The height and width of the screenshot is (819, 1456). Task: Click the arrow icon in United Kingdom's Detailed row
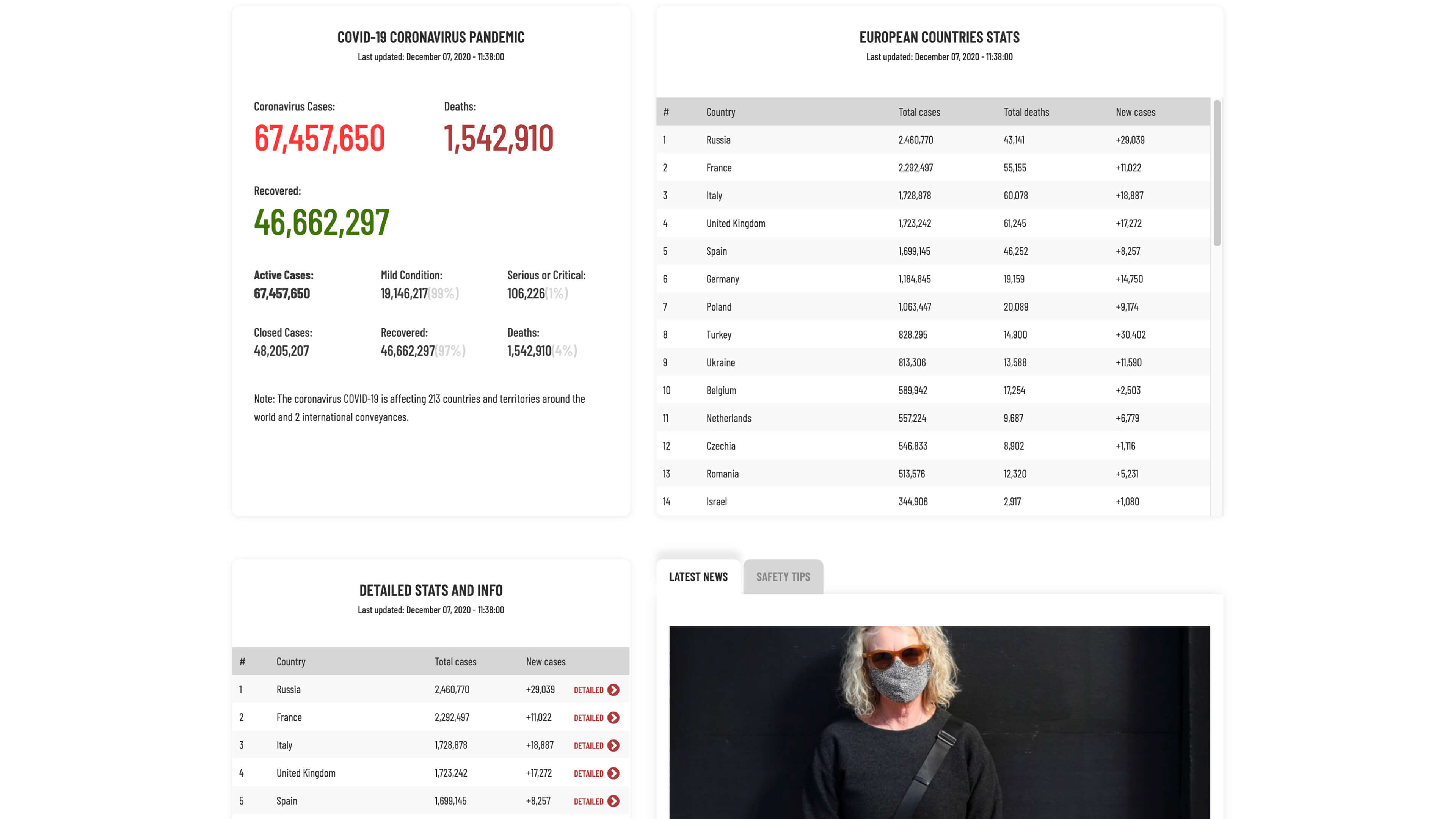[x=613, y=773]
